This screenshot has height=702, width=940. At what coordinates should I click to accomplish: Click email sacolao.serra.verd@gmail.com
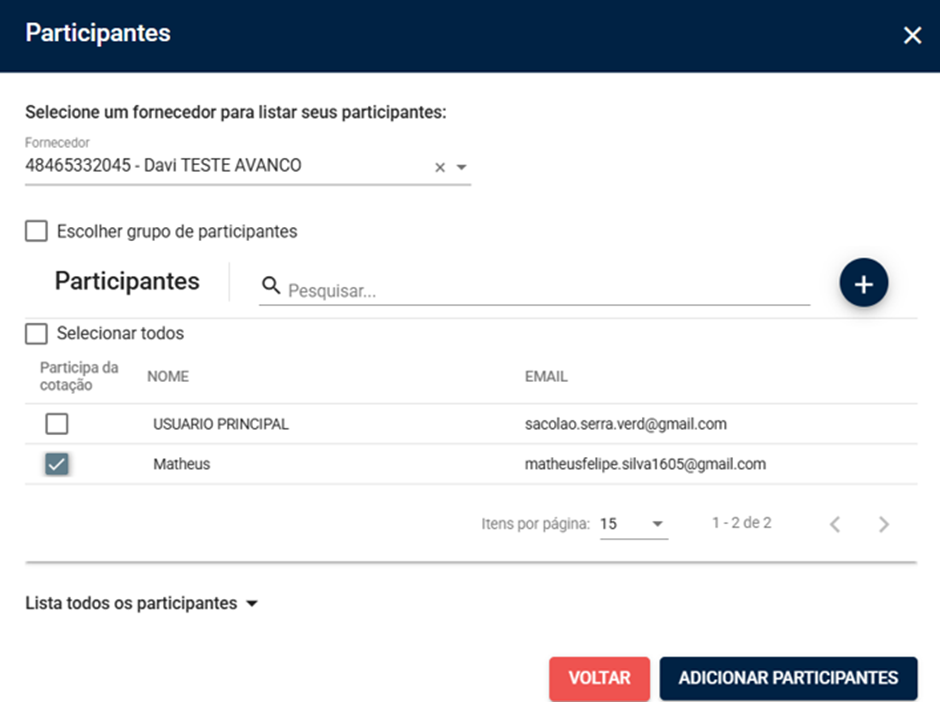pyautogui.click(x=626, y=424)
